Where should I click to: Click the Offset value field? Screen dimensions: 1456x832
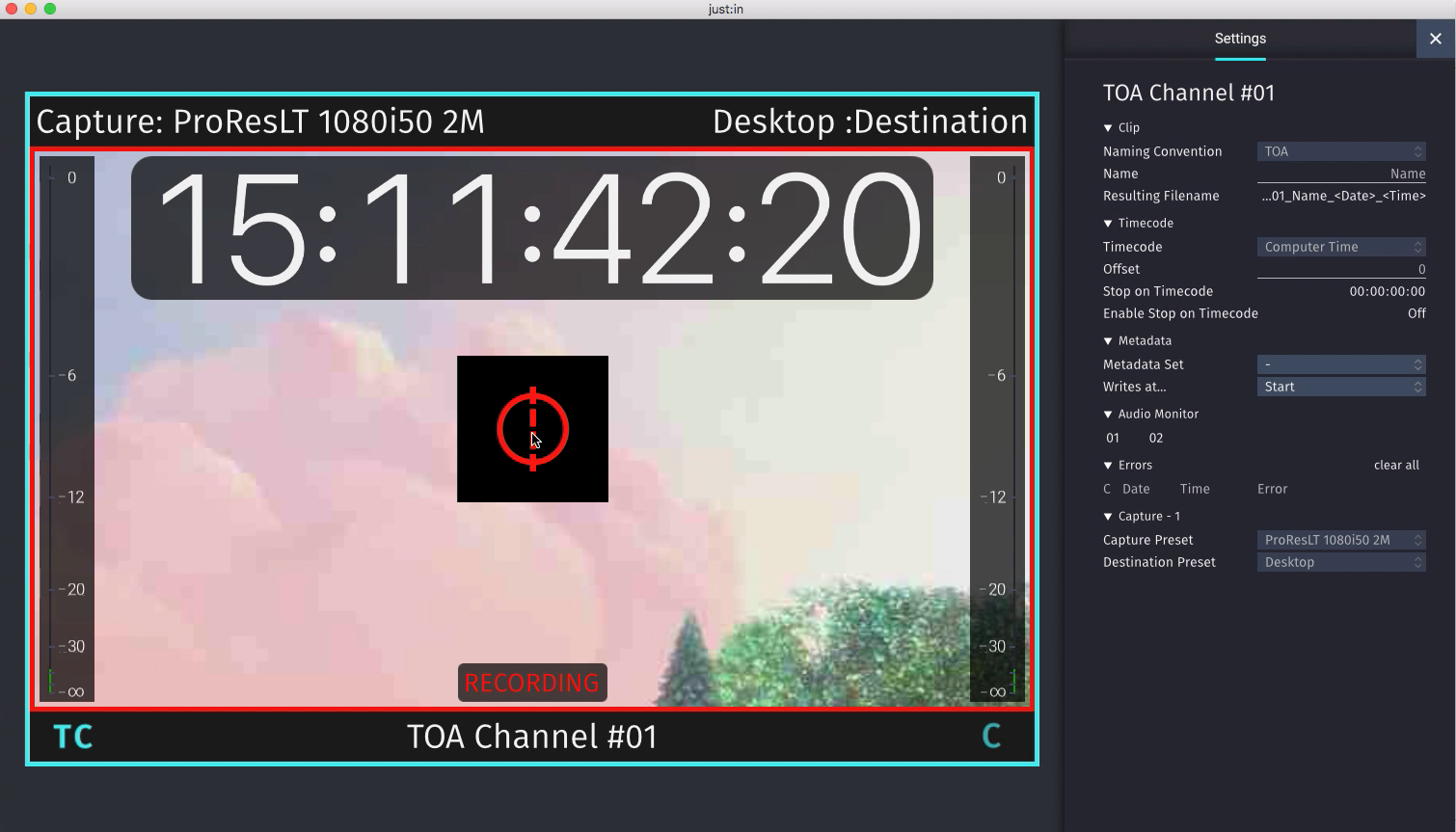(1341, 269)
